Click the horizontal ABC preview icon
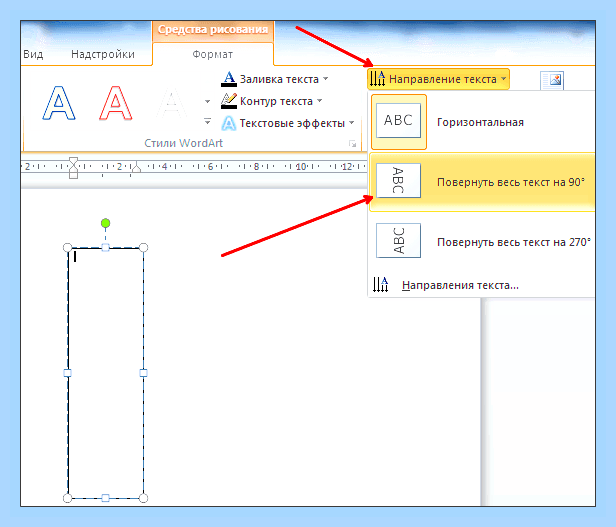Screen dimensions: 616x527 tap(398, 120)
